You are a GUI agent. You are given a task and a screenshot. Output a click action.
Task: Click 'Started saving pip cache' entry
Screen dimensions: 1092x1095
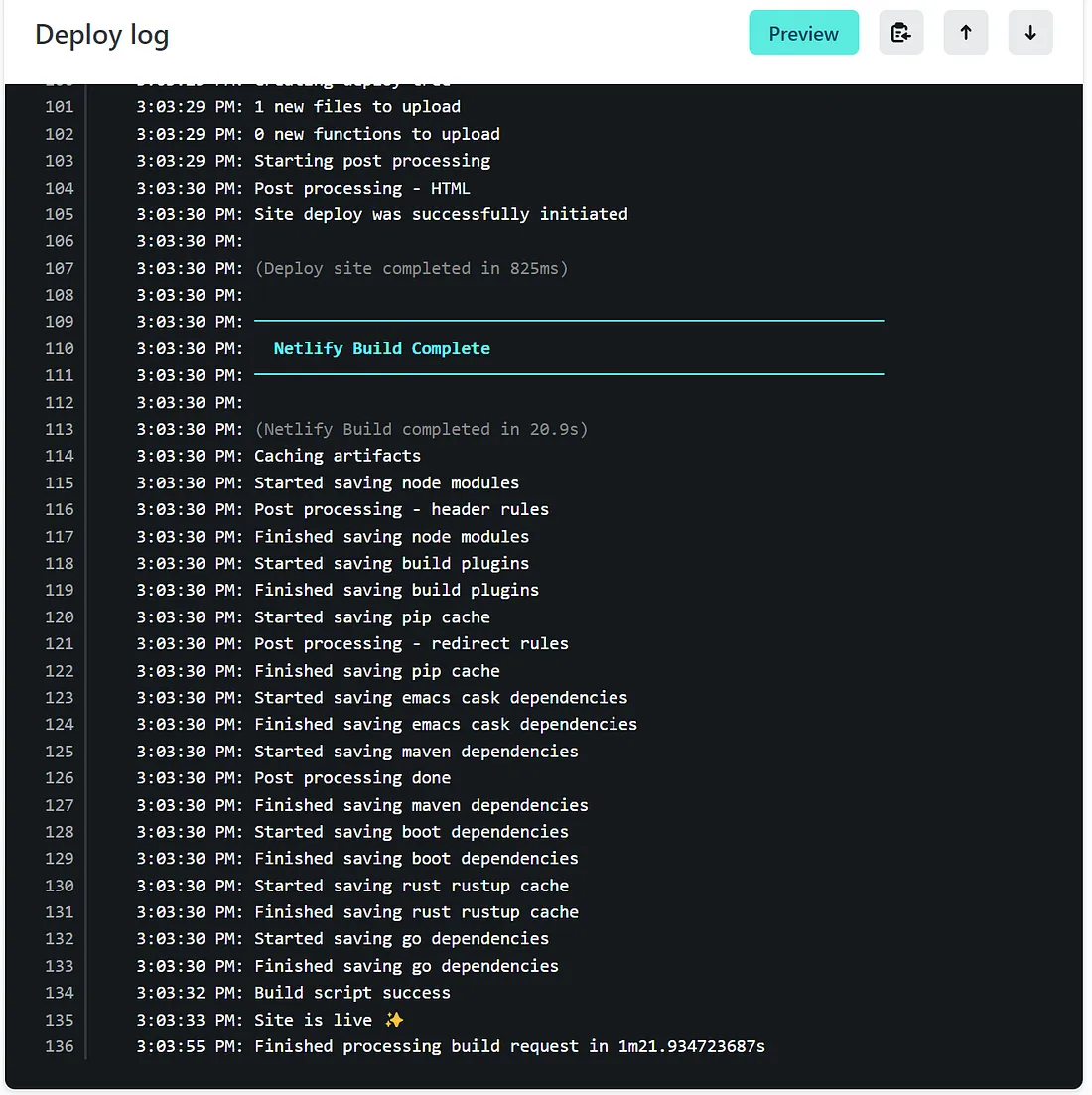(372, 616)
